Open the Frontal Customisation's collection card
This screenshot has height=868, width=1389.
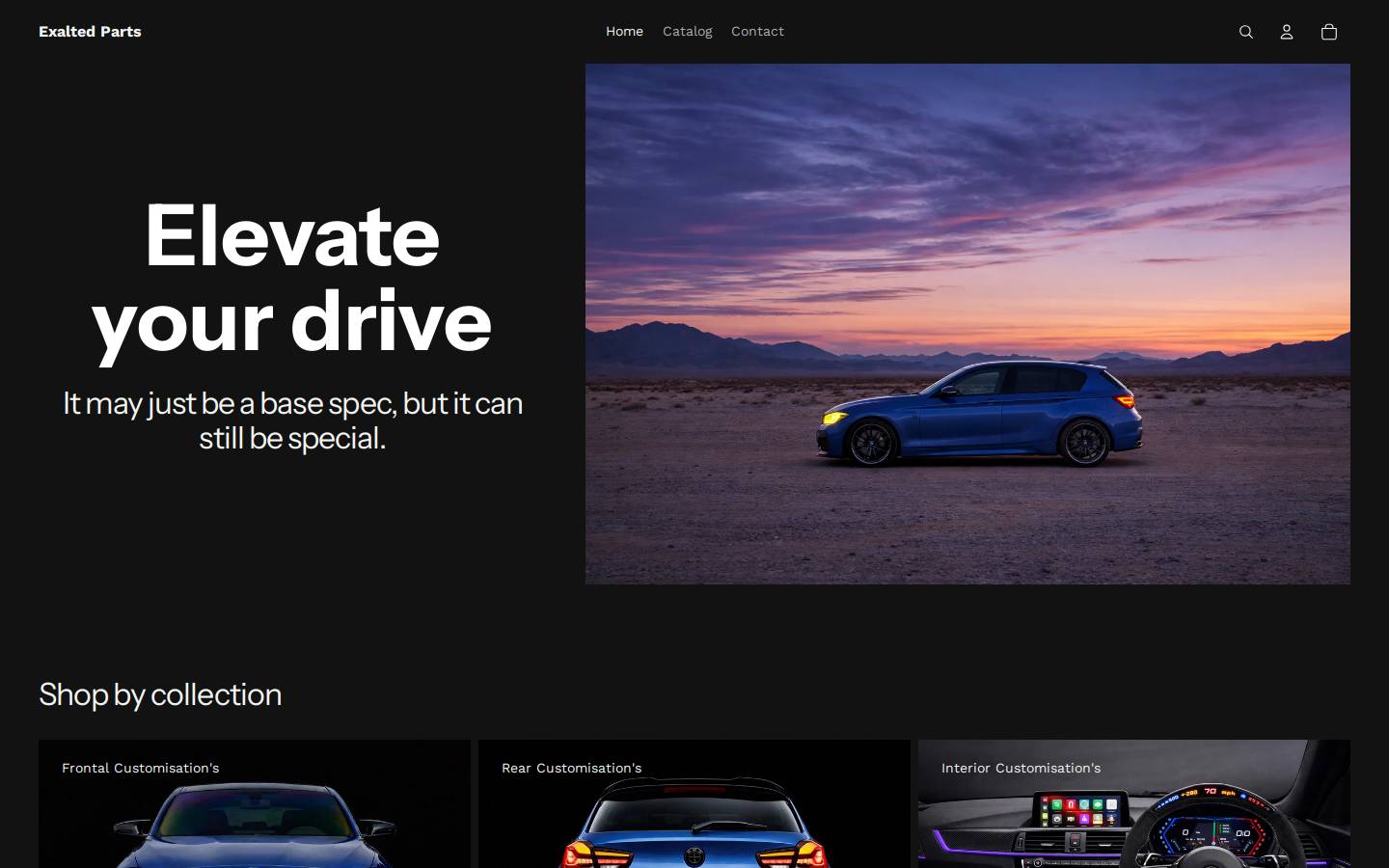[254, 803]
